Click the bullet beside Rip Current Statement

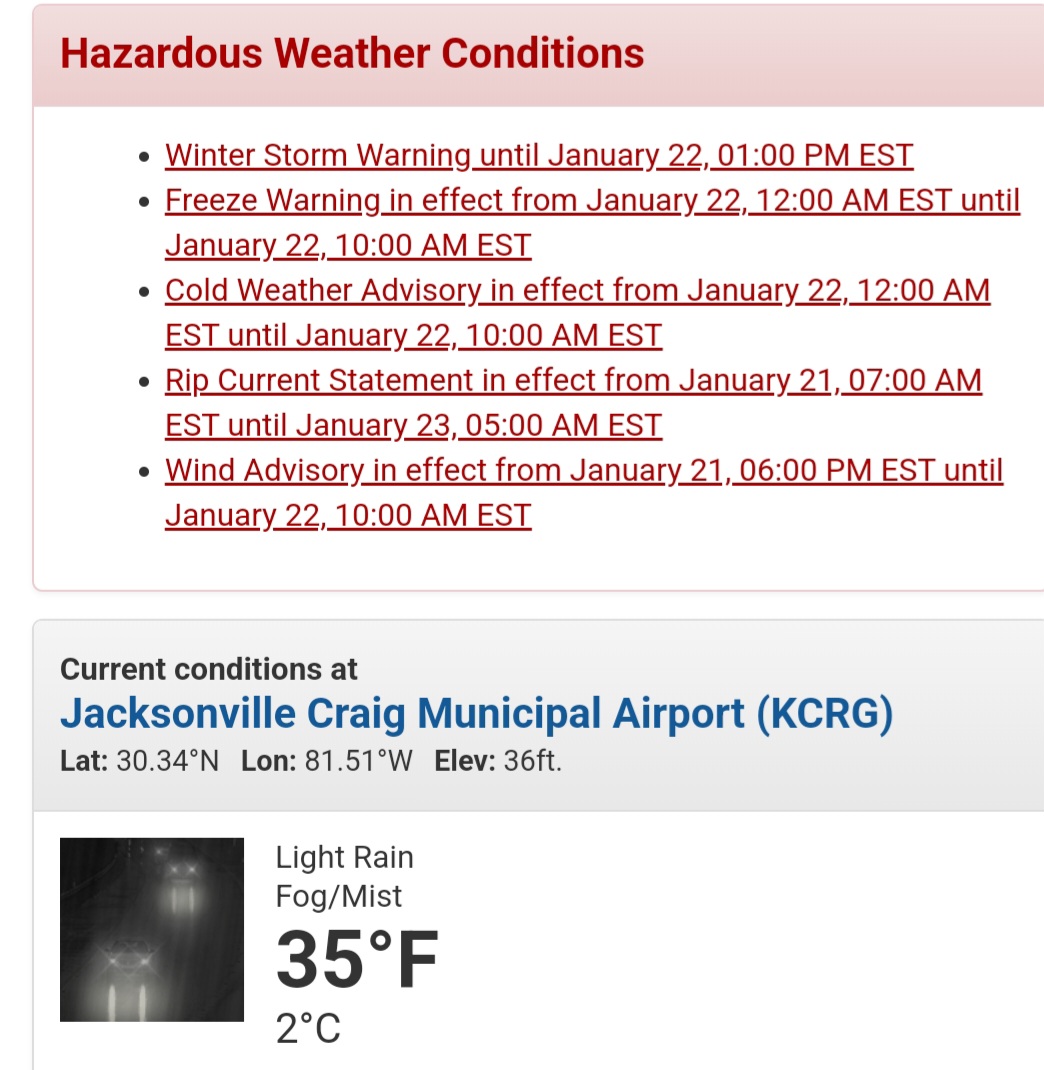[144, 382]
